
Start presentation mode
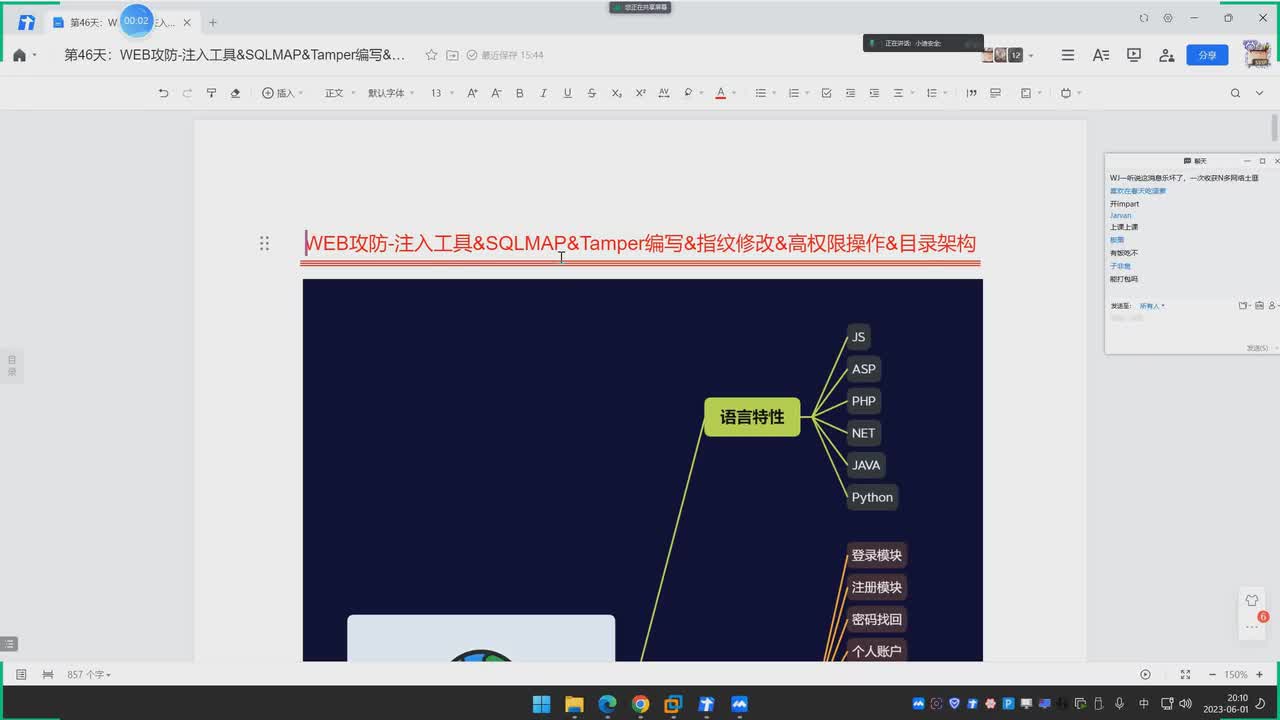click(1134, 55)
